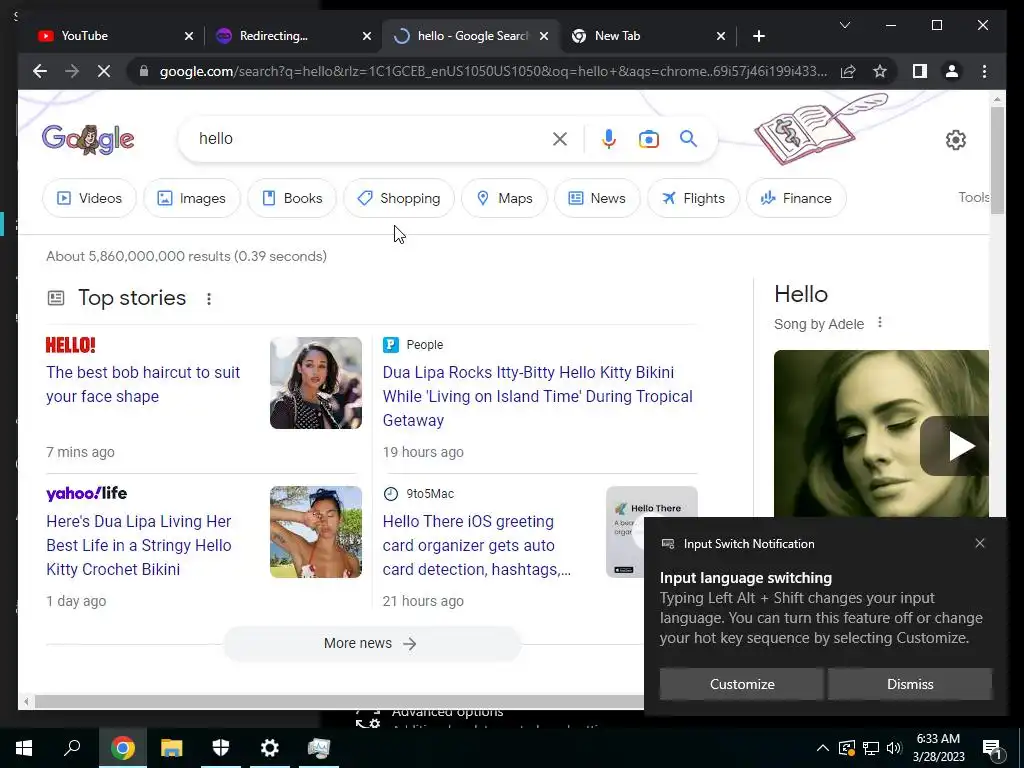
Task: Open options for Hello song panel
Action: (880, 322)
